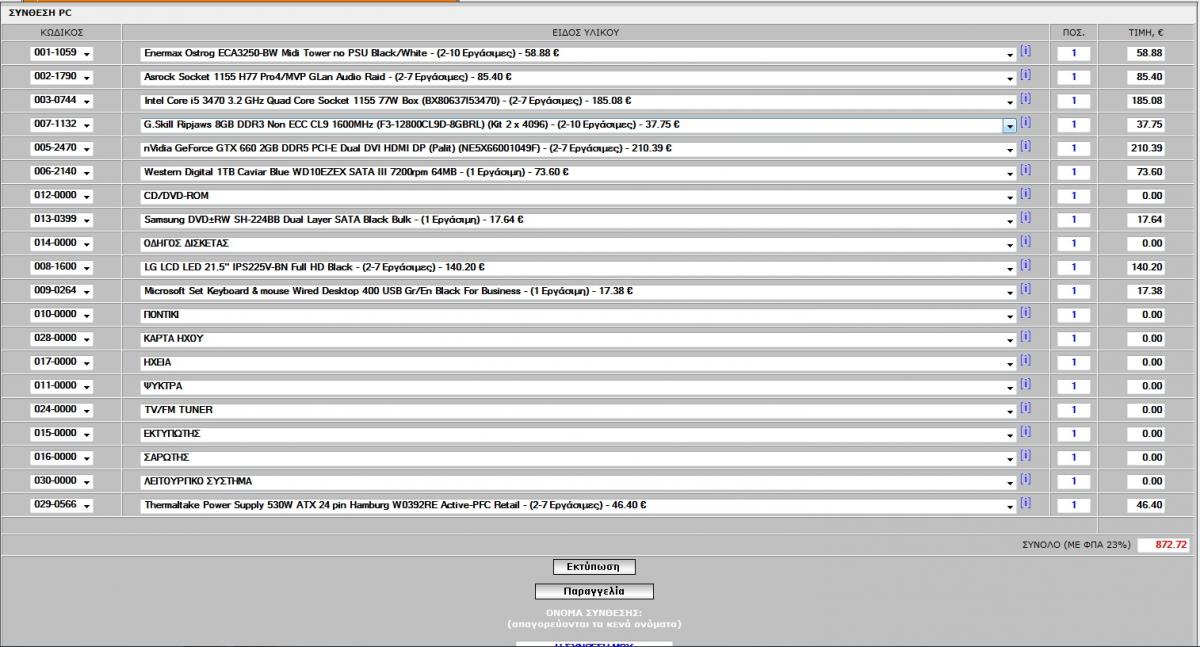Open code dropdown 013-0399

click(x=61, y=220)
